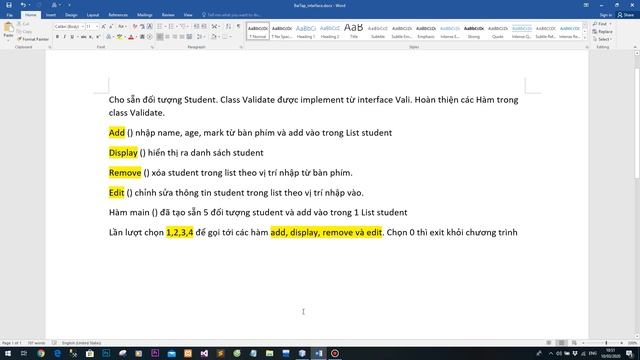This screenshot has height=360, width=640.
Task: Open the Font dialog launcher
Action: (152, 47)
